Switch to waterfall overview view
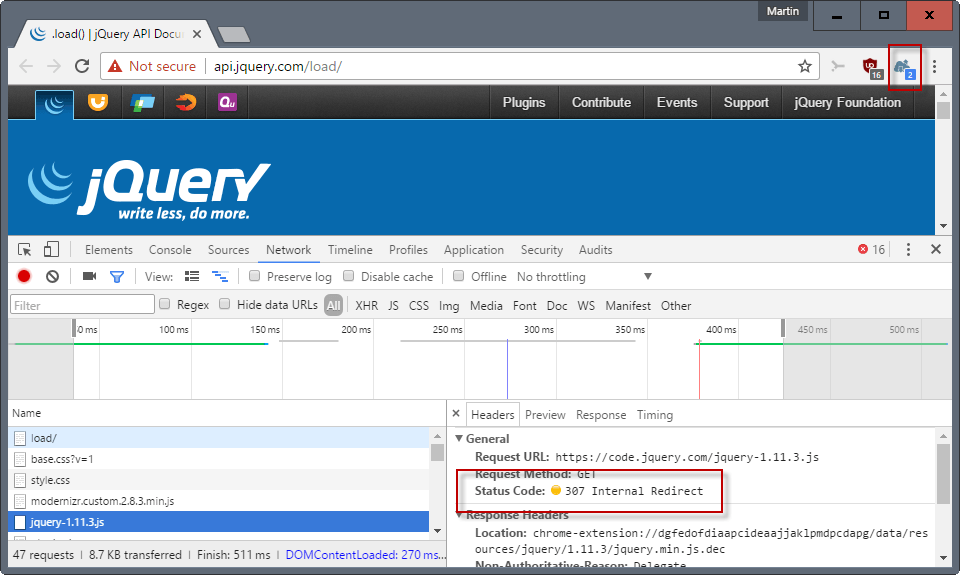Screen dimensions: 960x575 pyautogui.click(x=220, y=276)
